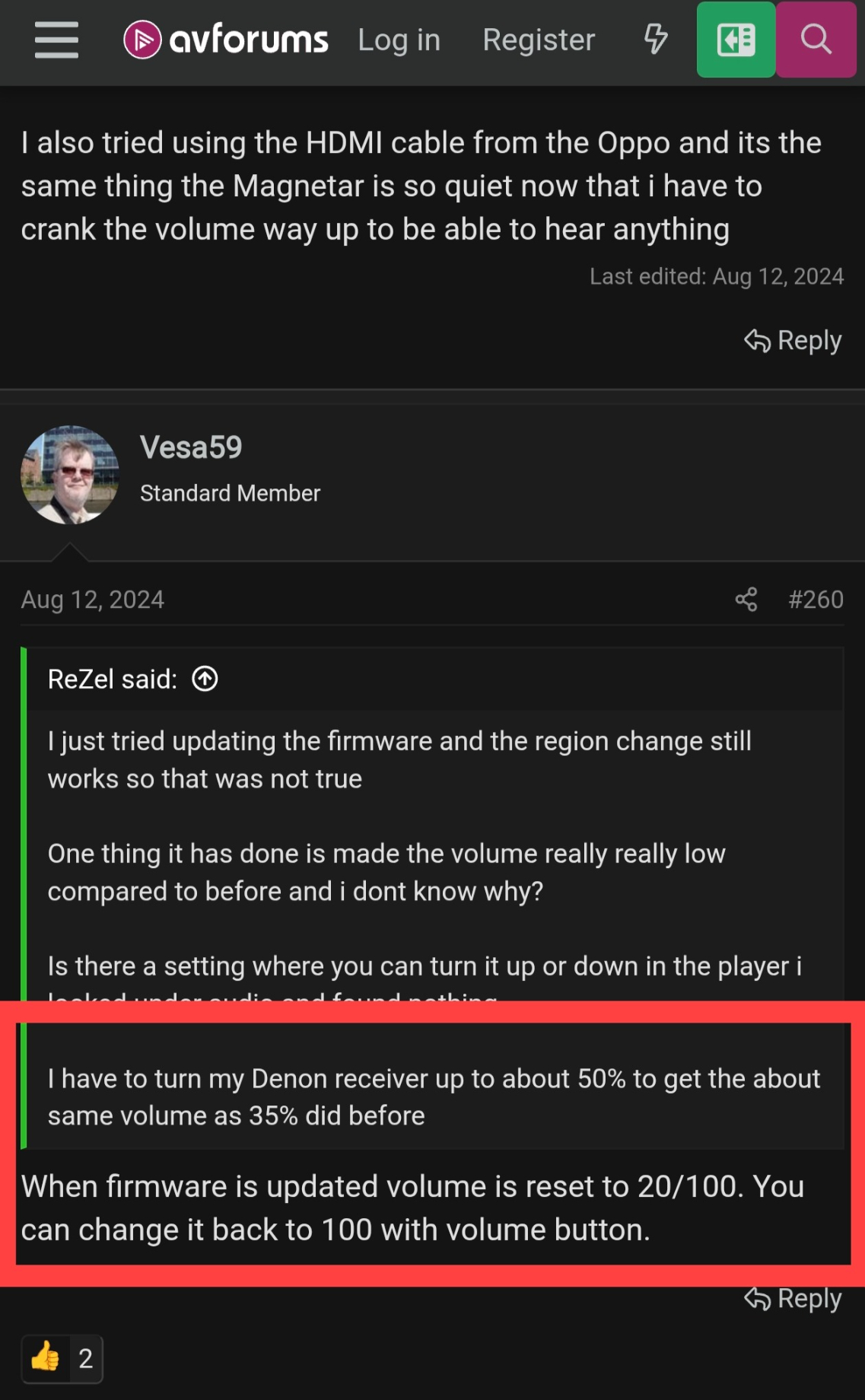Go to homepage via avforums logo
Viewport: 865px width, 1400px height.
[x=226, y=40]
